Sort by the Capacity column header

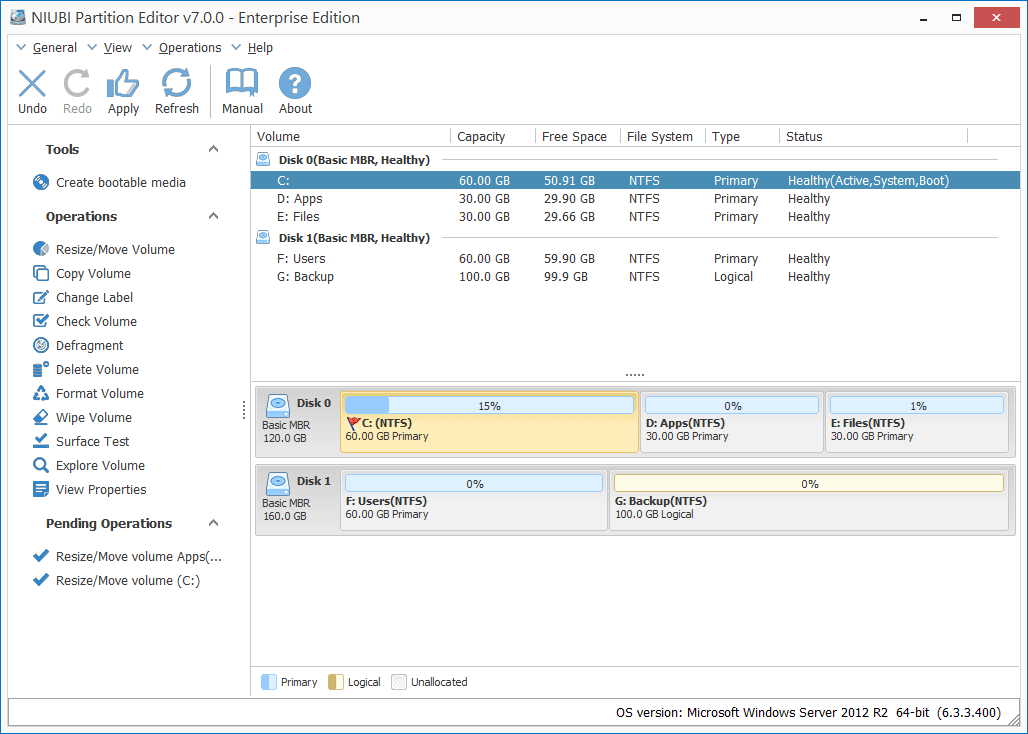pyautogui.click(x=493, y=136)
